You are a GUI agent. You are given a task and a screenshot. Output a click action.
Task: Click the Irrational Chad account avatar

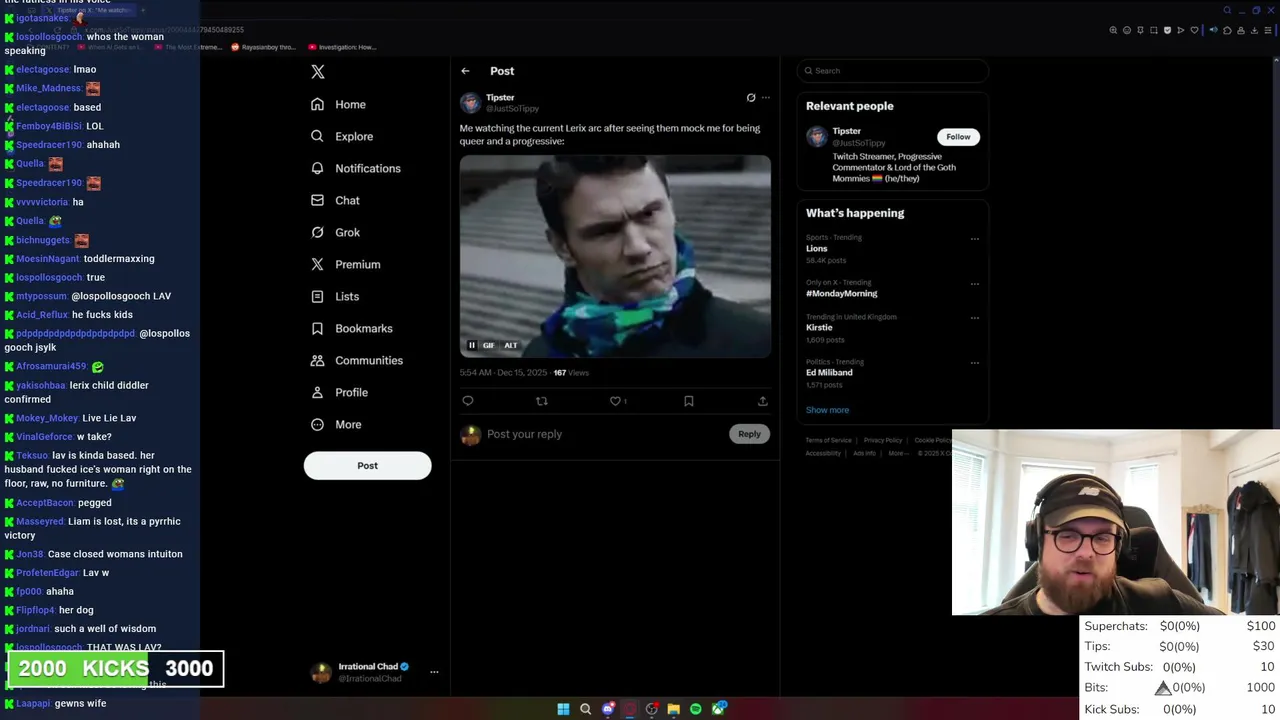(x=321, y=672)
